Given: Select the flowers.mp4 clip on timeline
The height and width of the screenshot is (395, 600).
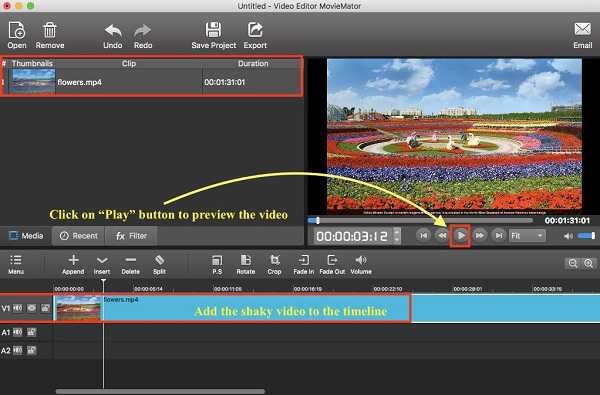Looking at the screenshot, I should click(326, 308).
